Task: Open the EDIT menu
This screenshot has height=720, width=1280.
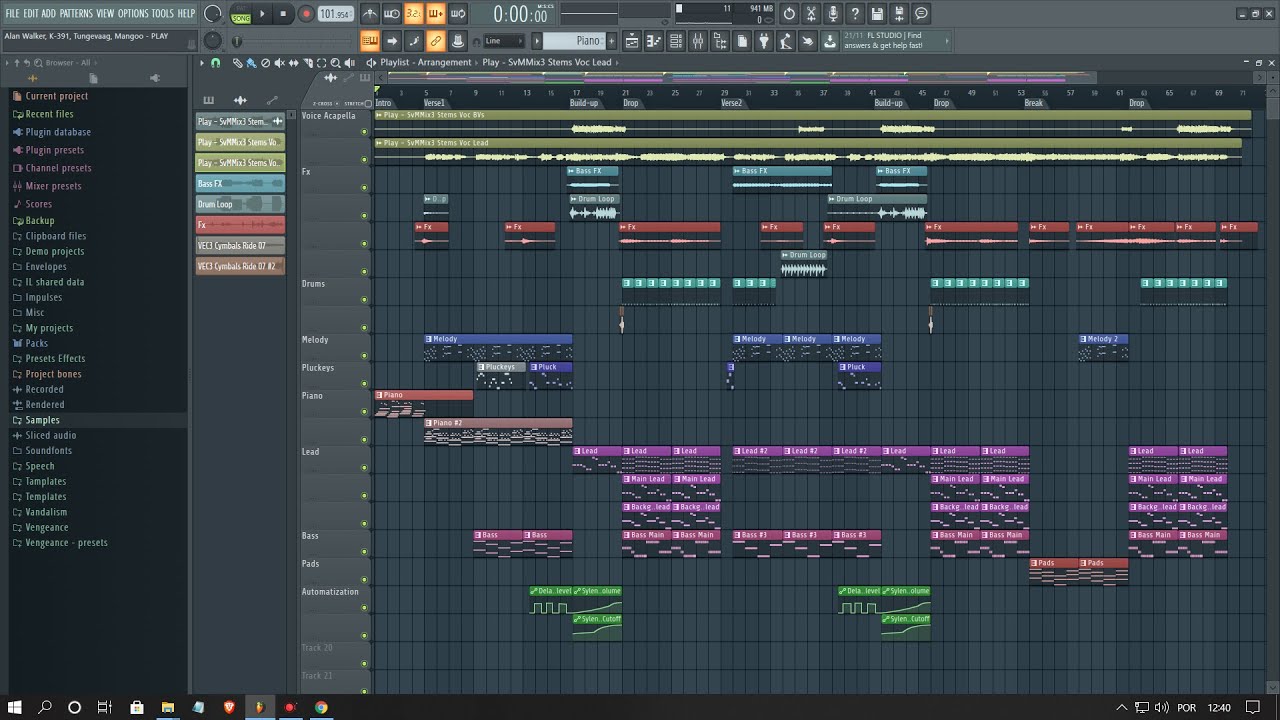Action: coord(31,13)
